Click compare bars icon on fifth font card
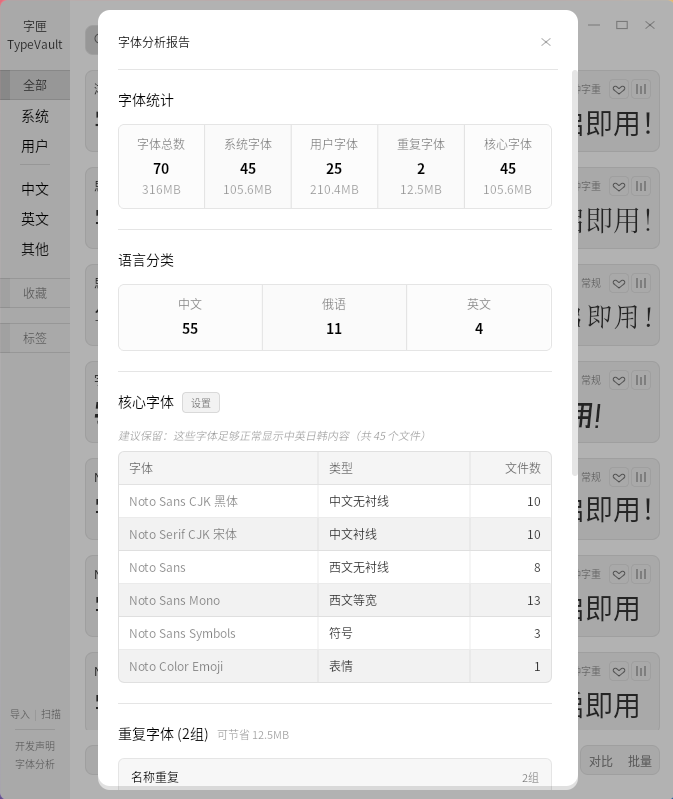 [x=641, y=477]
